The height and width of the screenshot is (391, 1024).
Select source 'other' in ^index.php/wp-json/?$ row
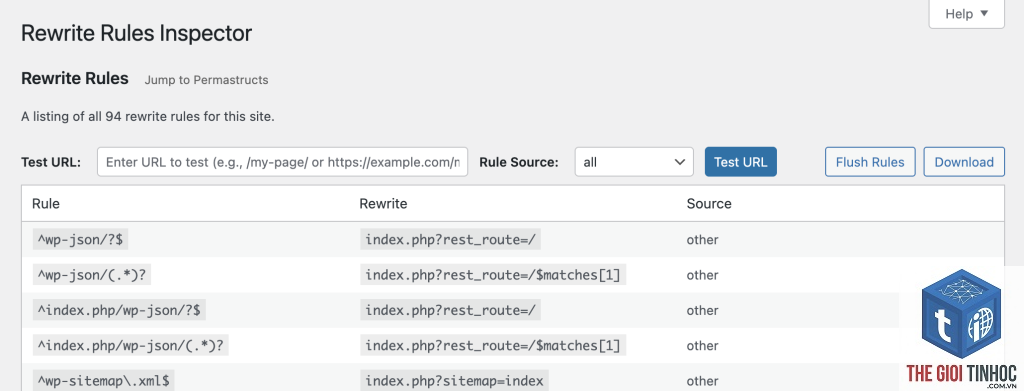(702, 310)
